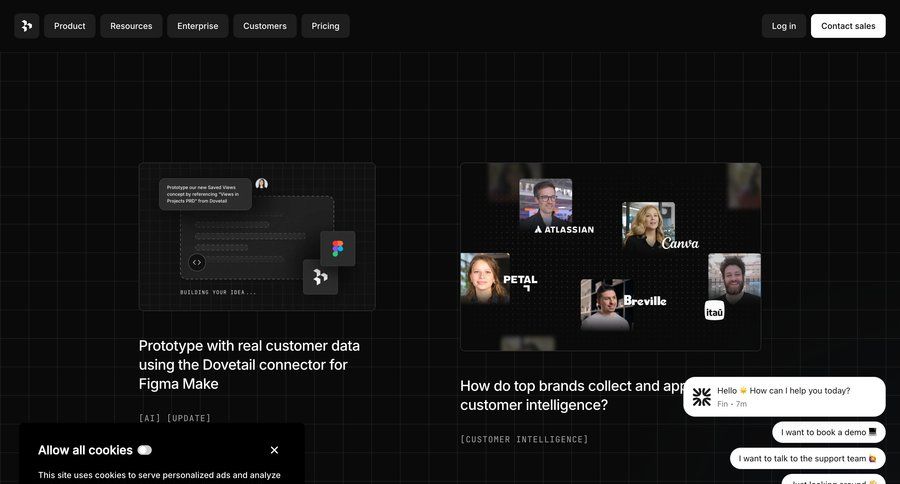Click the code brackets icon in prototype card
Screen dimensions: 900x484
pos(197,262)
